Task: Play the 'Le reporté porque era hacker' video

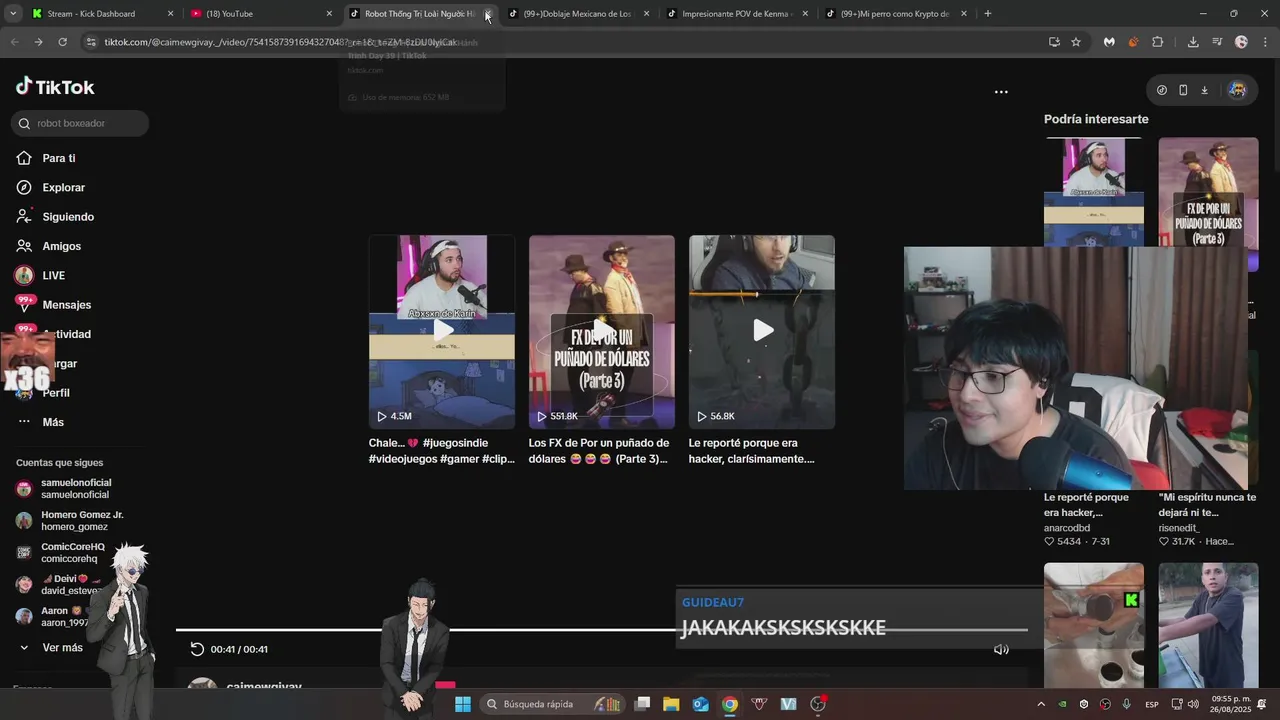Action: (x=762, y=332)
